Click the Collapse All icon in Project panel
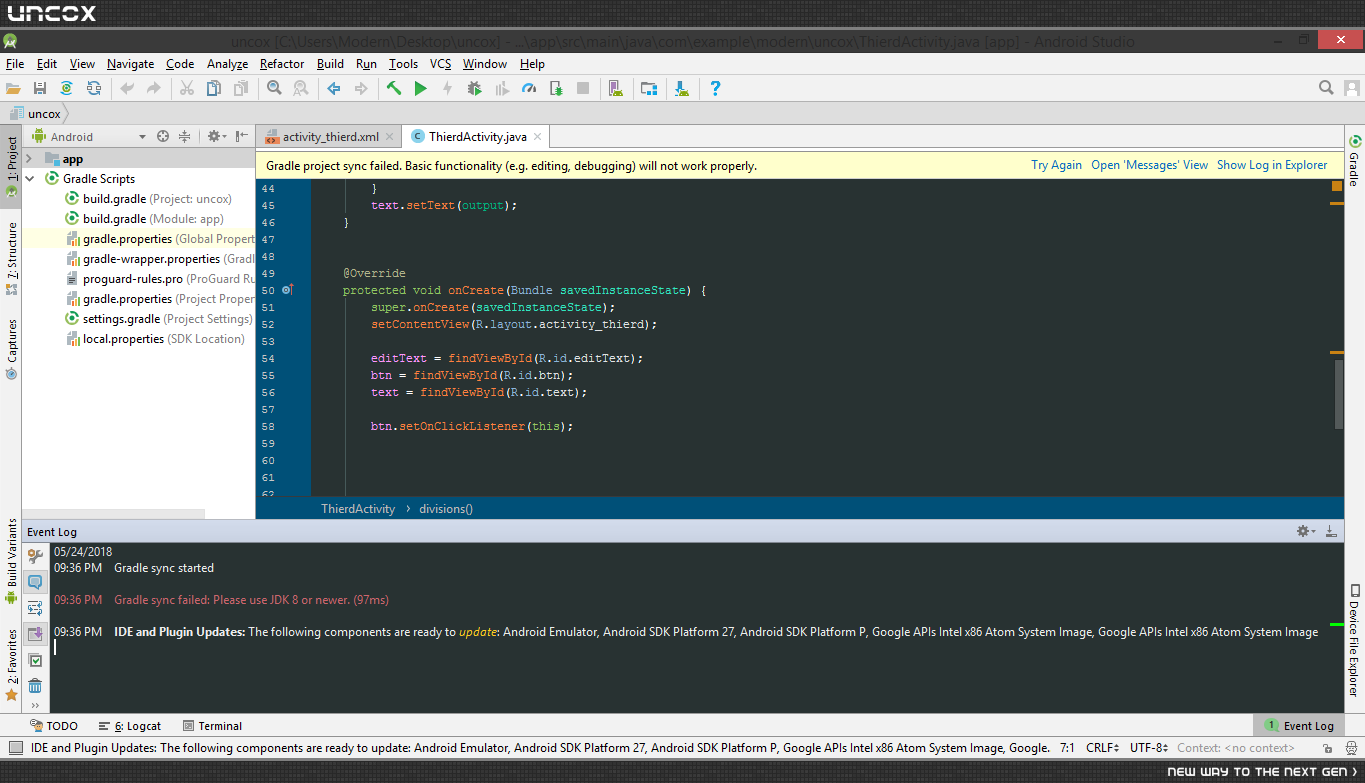 (x=185, y=136)
